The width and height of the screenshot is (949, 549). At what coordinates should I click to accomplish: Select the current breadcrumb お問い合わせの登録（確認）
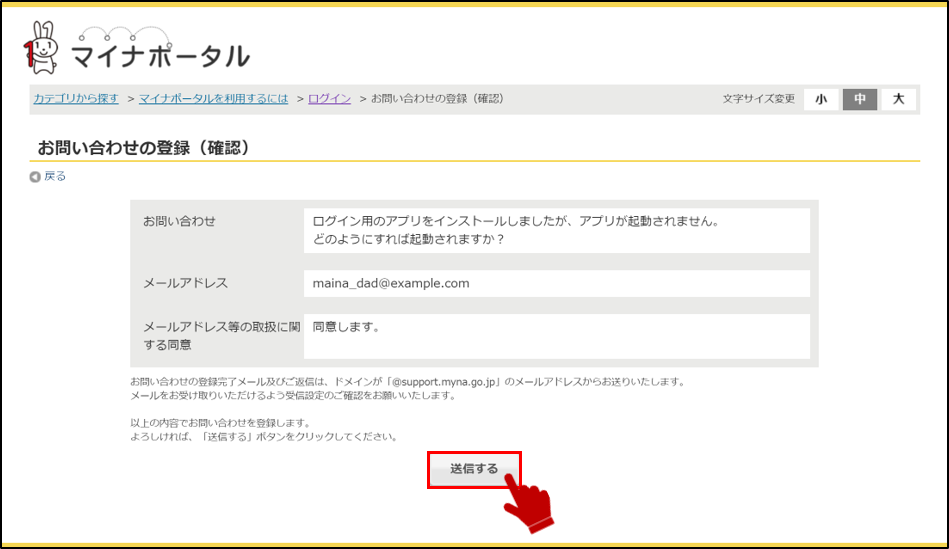[x=437, y=99]
